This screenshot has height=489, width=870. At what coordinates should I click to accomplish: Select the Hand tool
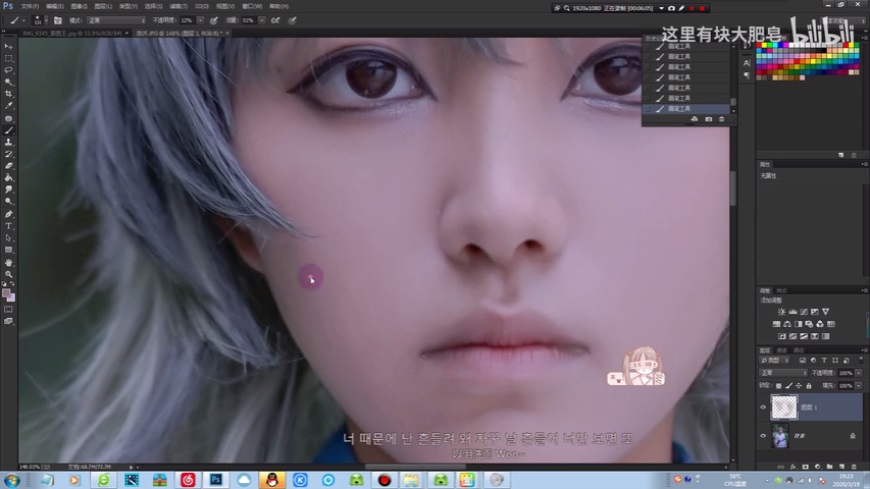coord(9,263)
